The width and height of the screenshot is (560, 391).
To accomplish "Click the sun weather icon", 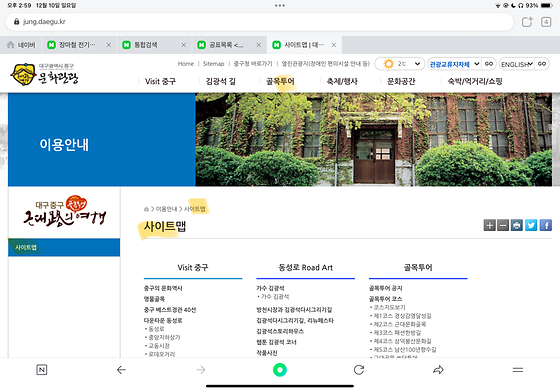I will pyautogui.click(x=388, y=64).
